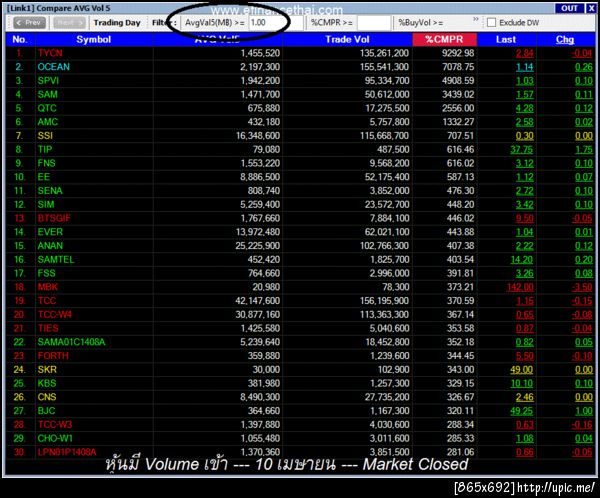Click SKR last price 49.00
Viewport: 600px width, 498px height.
pyautogui.click(x=522, y=371)
